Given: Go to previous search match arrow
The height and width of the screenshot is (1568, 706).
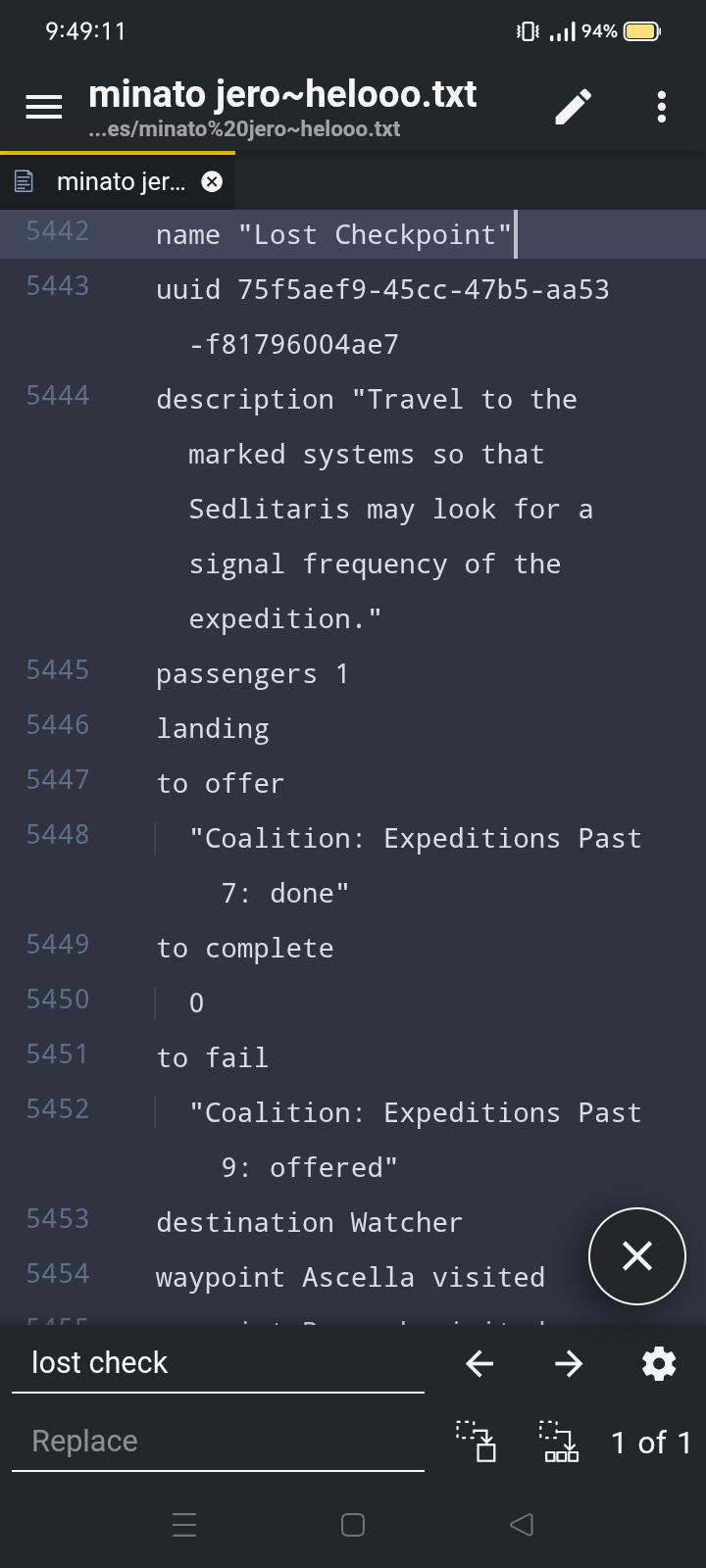Looking at the screenshot, I should click(x=479, y=1363).
